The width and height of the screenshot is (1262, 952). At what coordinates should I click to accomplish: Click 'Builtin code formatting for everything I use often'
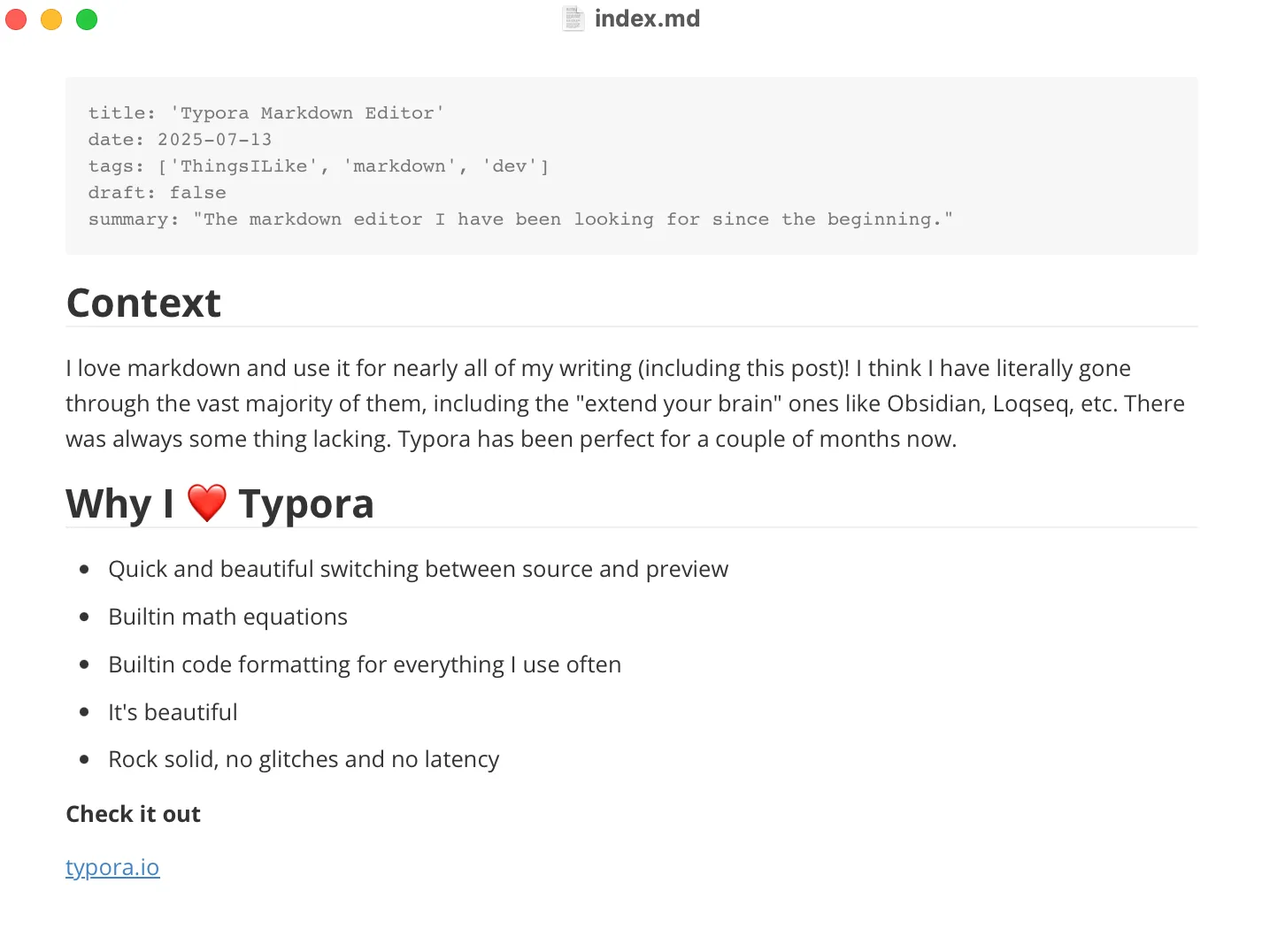click(365, 664)
